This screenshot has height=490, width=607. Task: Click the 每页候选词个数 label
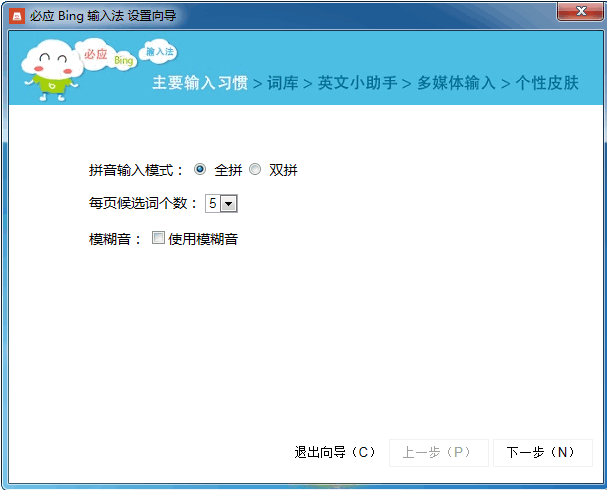(x=143, y=203)
